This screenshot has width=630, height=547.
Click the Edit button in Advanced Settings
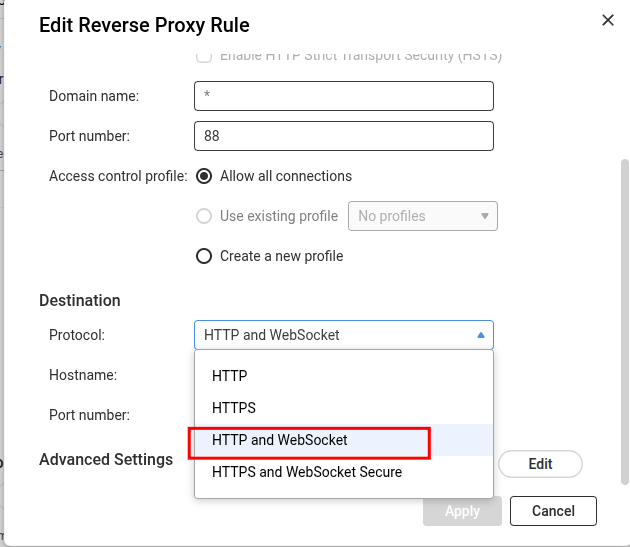[540, 464]
